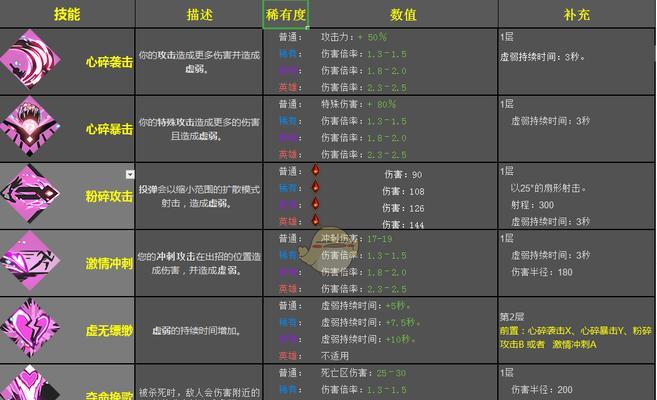Click 心碎袭击 supplement 虚弱持续时间:3秒

543,57
